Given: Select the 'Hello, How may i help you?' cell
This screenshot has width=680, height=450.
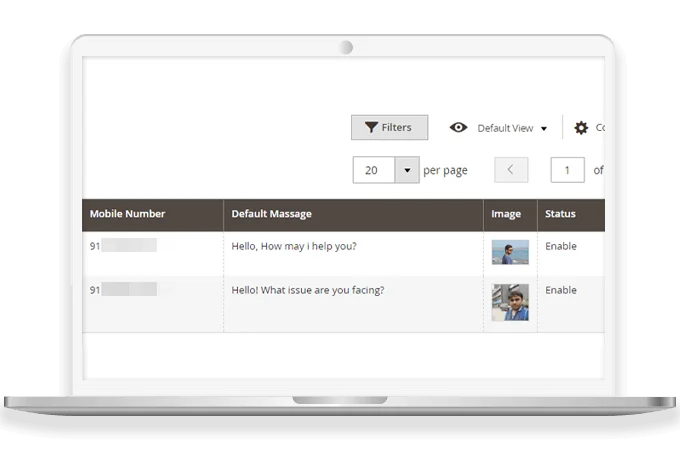Looking at the screenshot, I should [294, 247].
